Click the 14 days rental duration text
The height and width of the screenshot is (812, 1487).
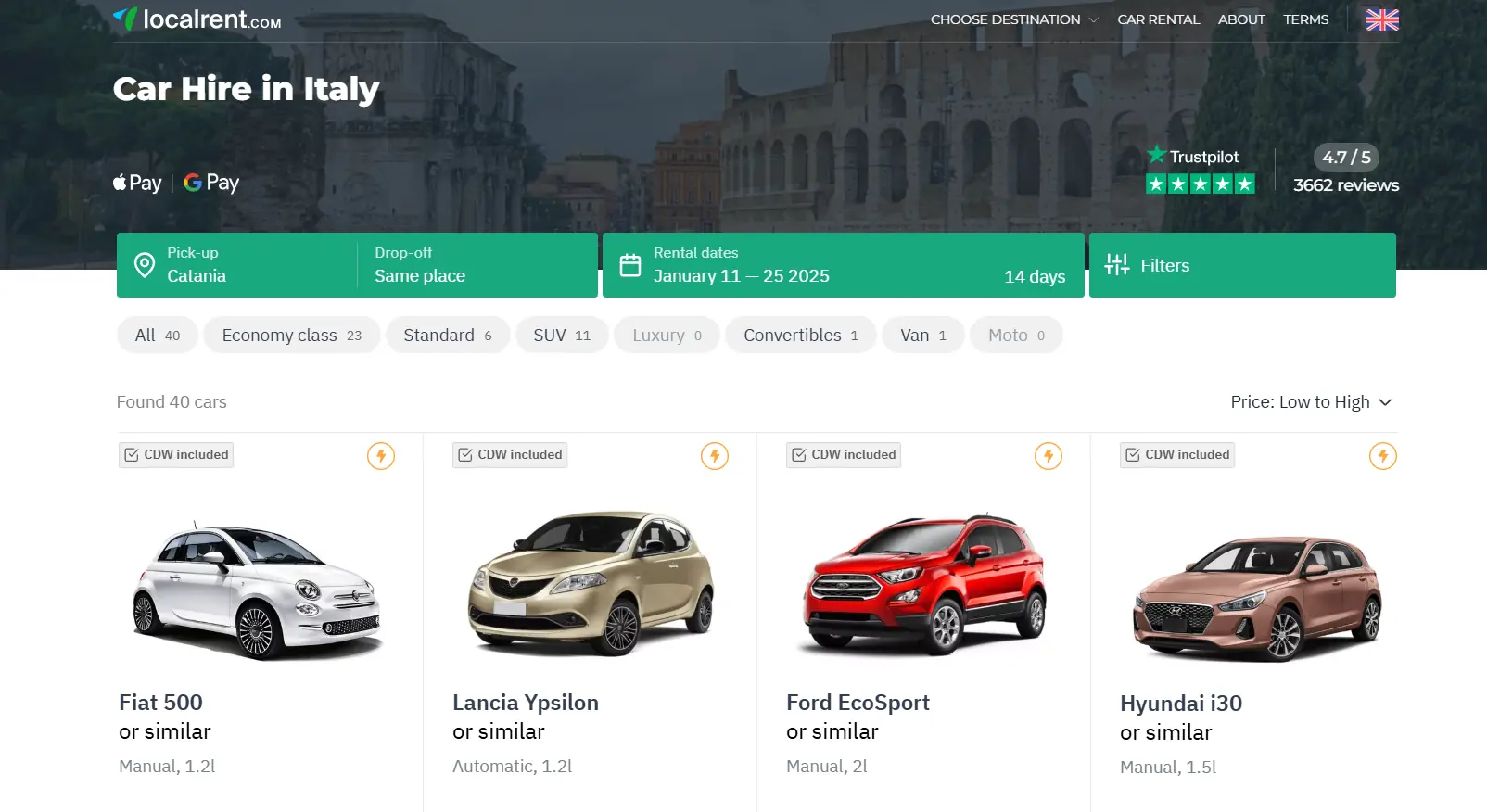[x=1035, y=276]
